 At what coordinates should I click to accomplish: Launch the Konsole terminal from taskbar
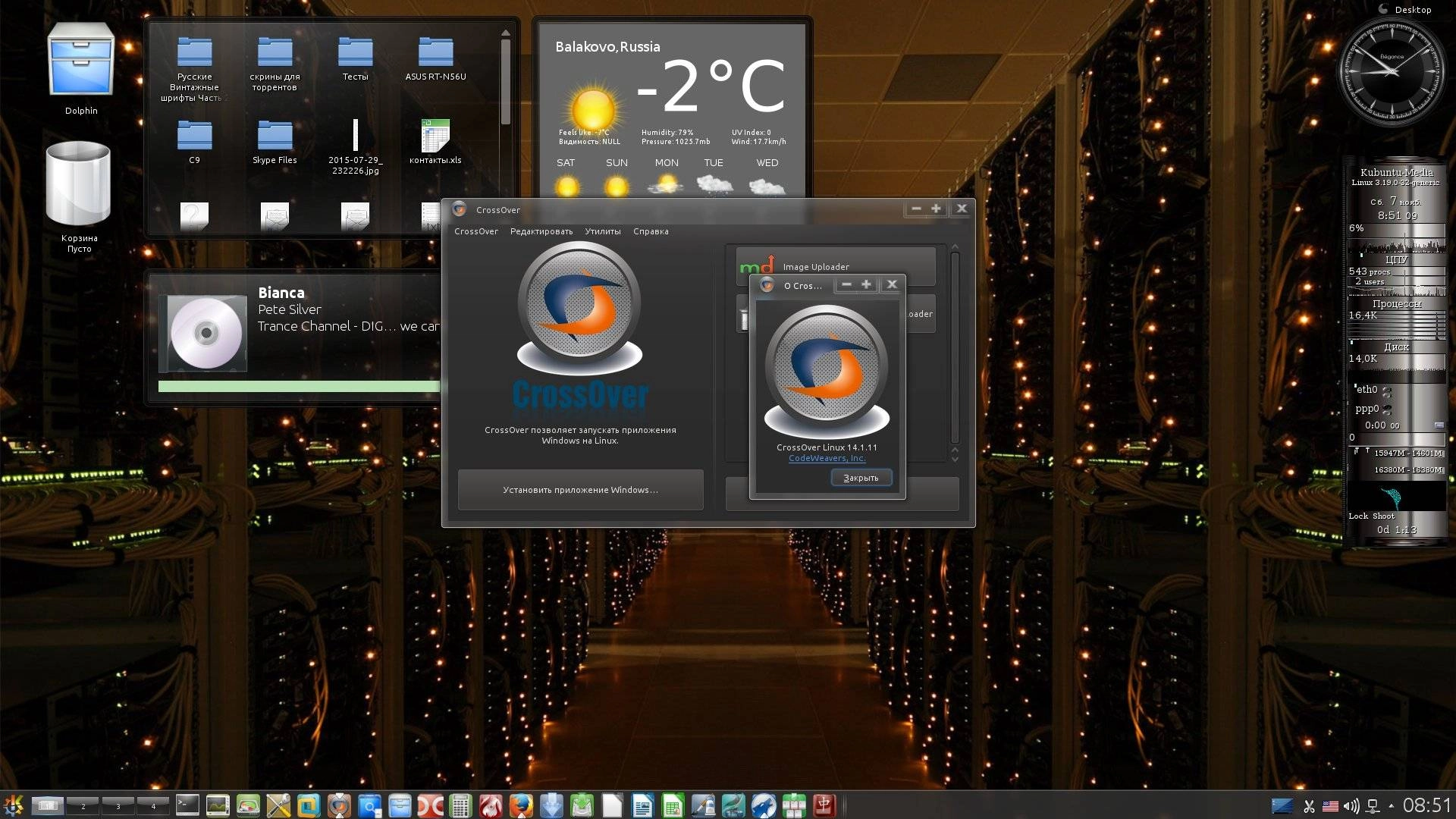tap(187, 805)
